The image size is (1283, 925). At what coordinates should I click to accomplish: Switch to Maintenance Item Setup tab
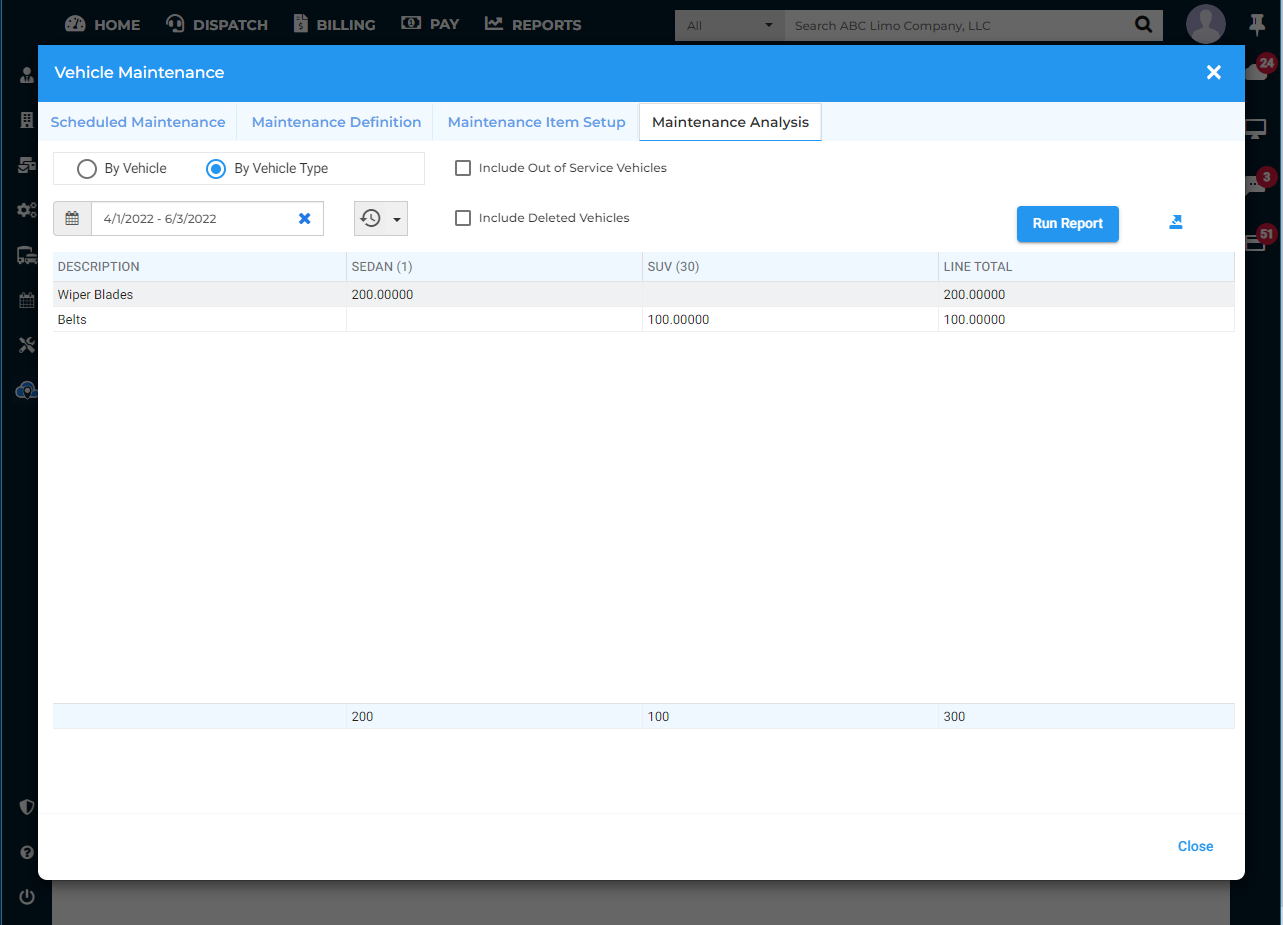coord(536,122)
